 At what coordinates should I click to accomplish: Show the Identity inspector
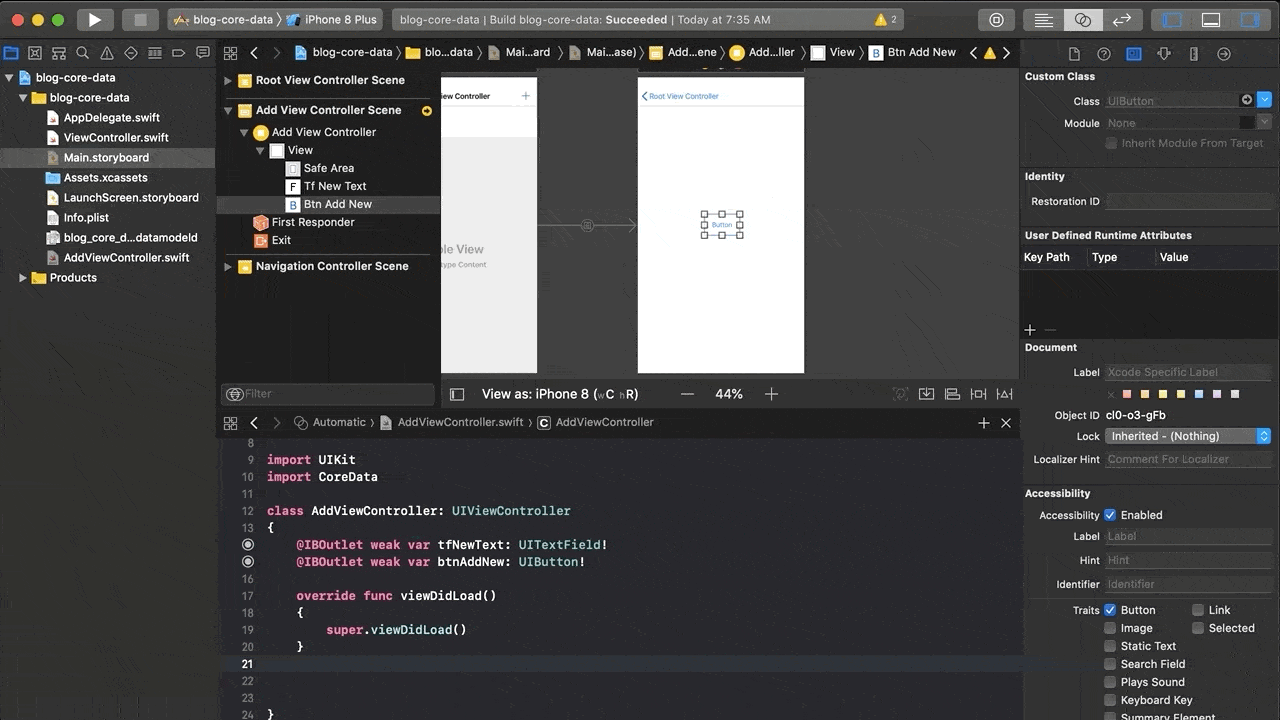point(1134,54)
